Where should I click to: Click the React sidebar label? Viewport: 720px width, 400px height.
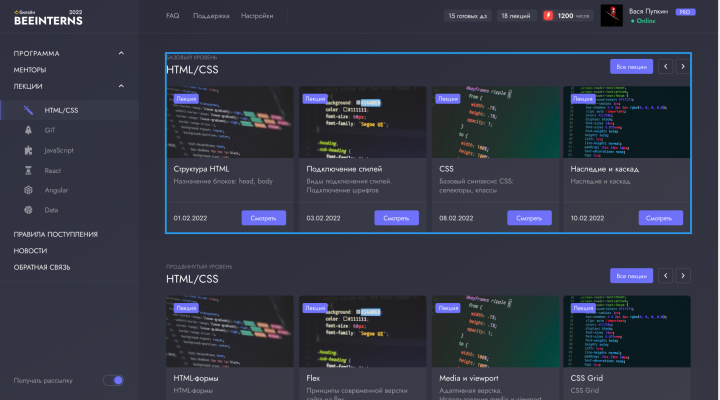click(x=52, y=170)
